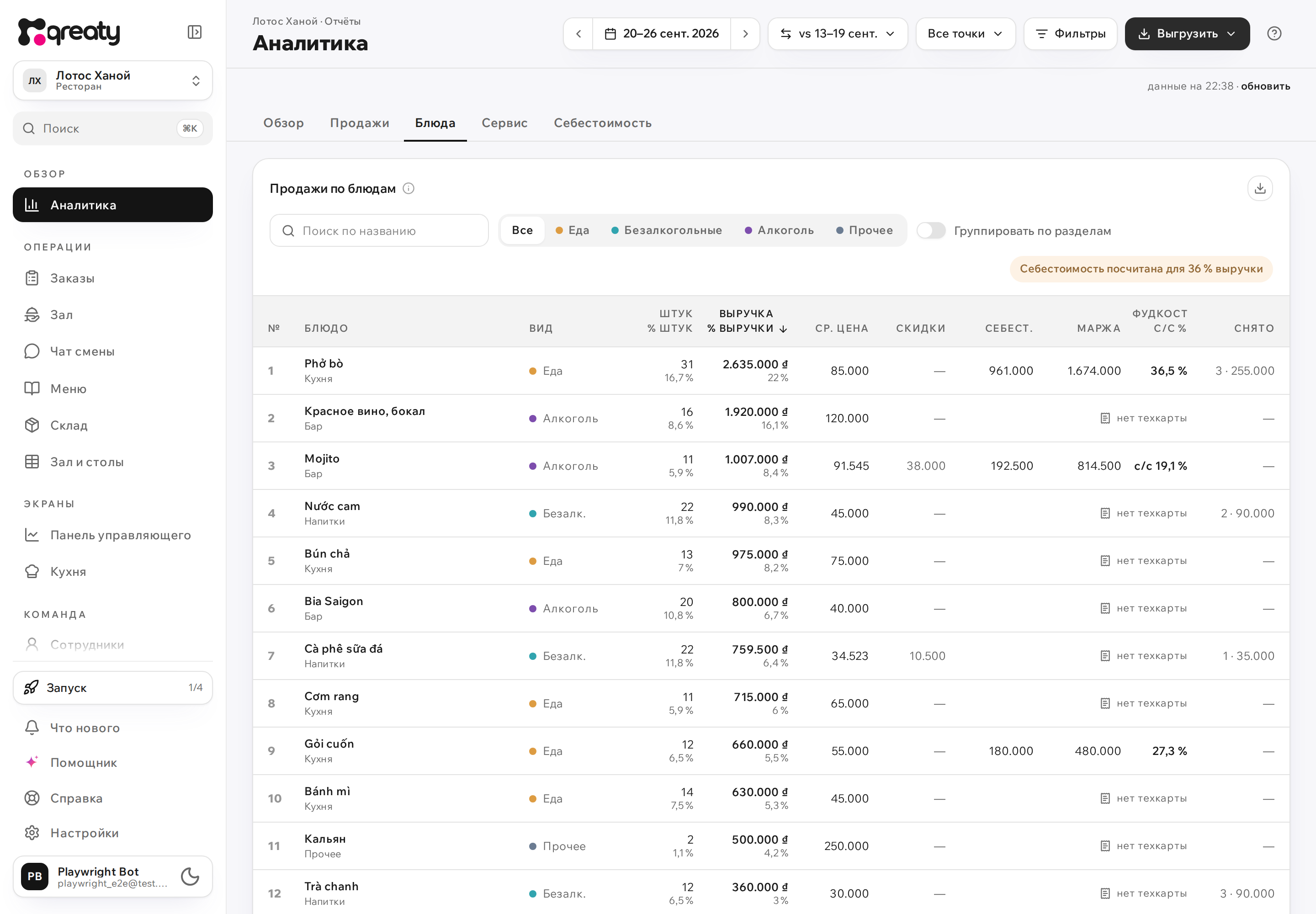Open Что нового notifications

(113, 728)
